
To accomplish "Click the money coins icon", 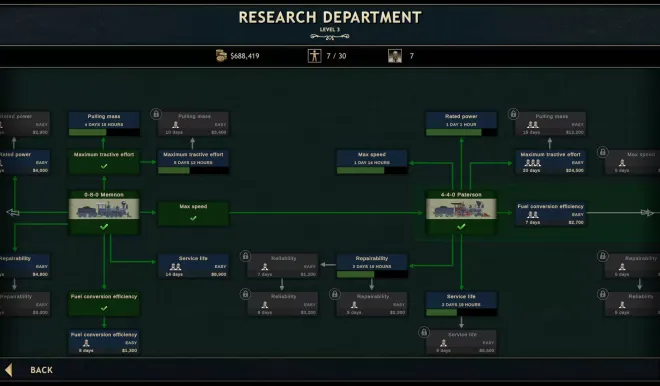I will [x=221, y=56].
